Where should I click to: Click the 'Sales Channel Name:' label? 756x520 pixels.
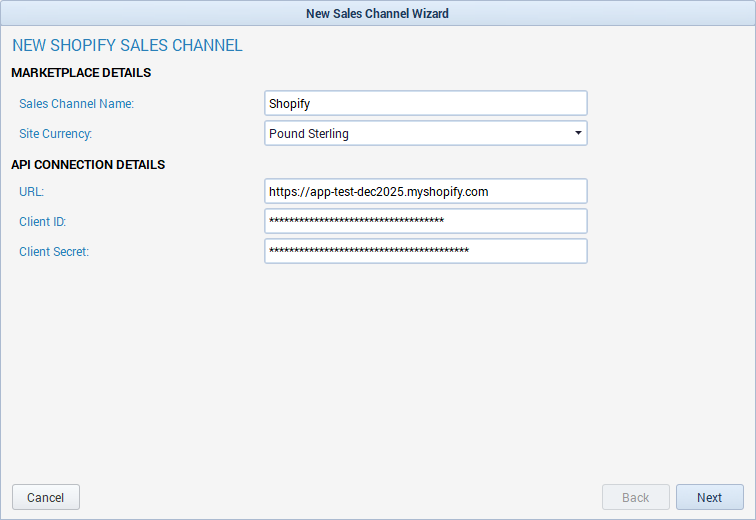tap(76, 104)
